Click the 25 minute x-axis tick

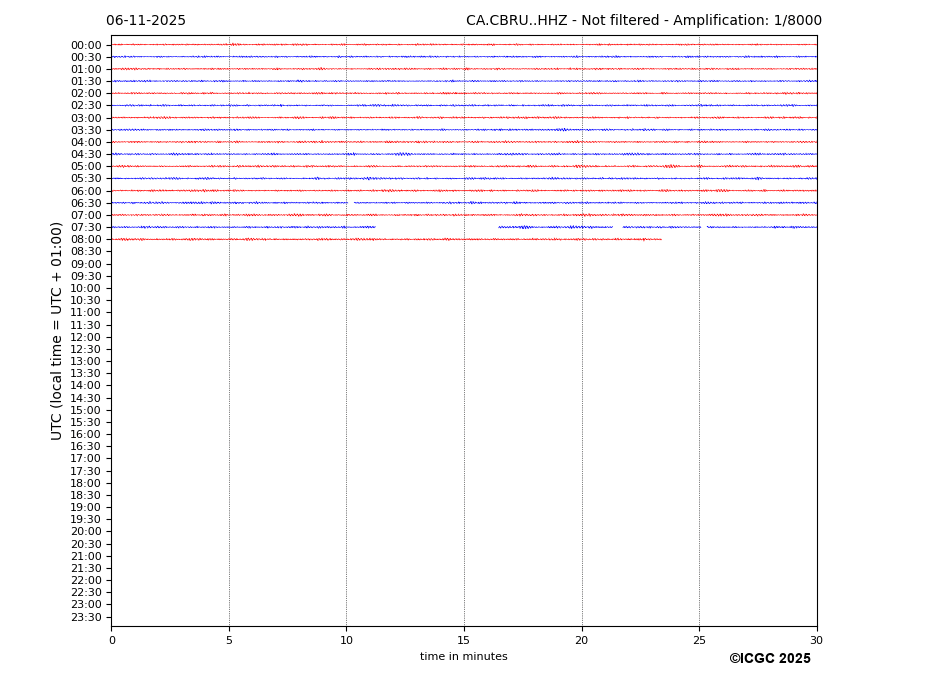point(699,641)
